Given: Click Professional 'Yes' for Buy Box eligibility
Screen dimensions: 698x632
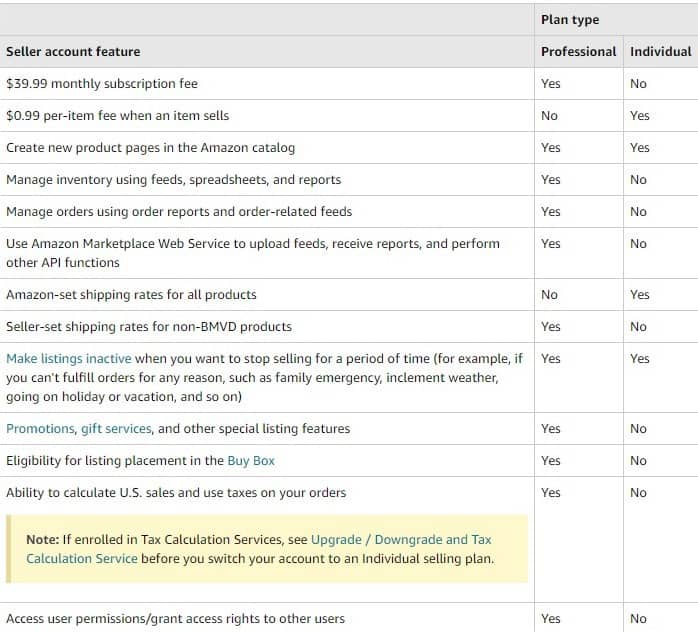Looking at the screenshot, I should [x=551, y=461].
